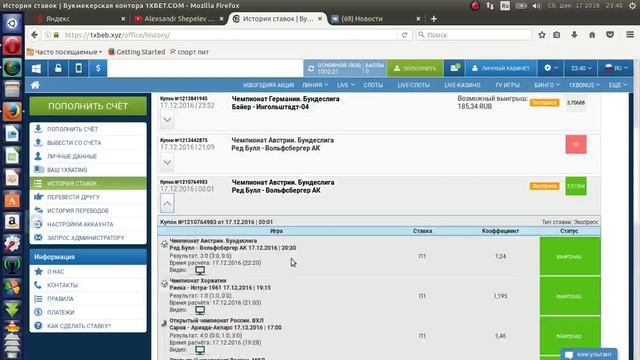Open ЛИЧНЫЙ КАБИНЕТ
Viewport: 640px width, 360px height.
[501, 68]
